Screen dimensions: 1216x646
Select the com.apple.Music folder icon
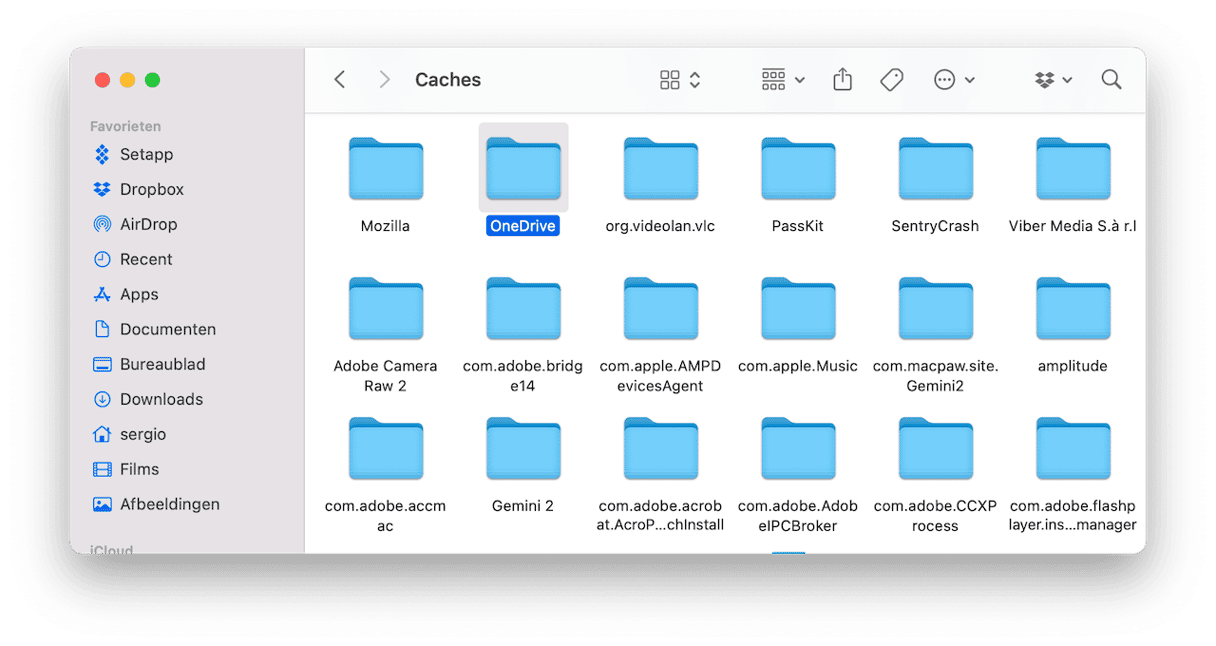pyautogui.click(x=798, y=309)
